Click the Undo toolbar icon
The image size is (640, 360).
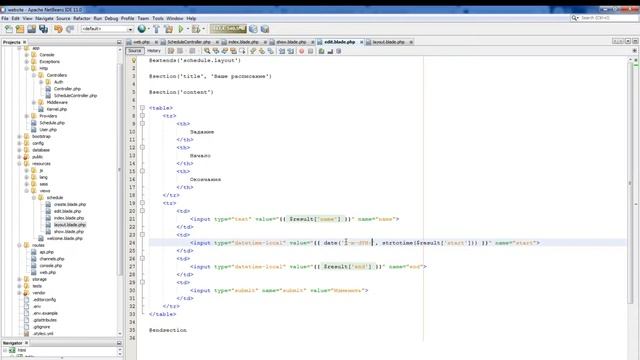coord(58,29)
